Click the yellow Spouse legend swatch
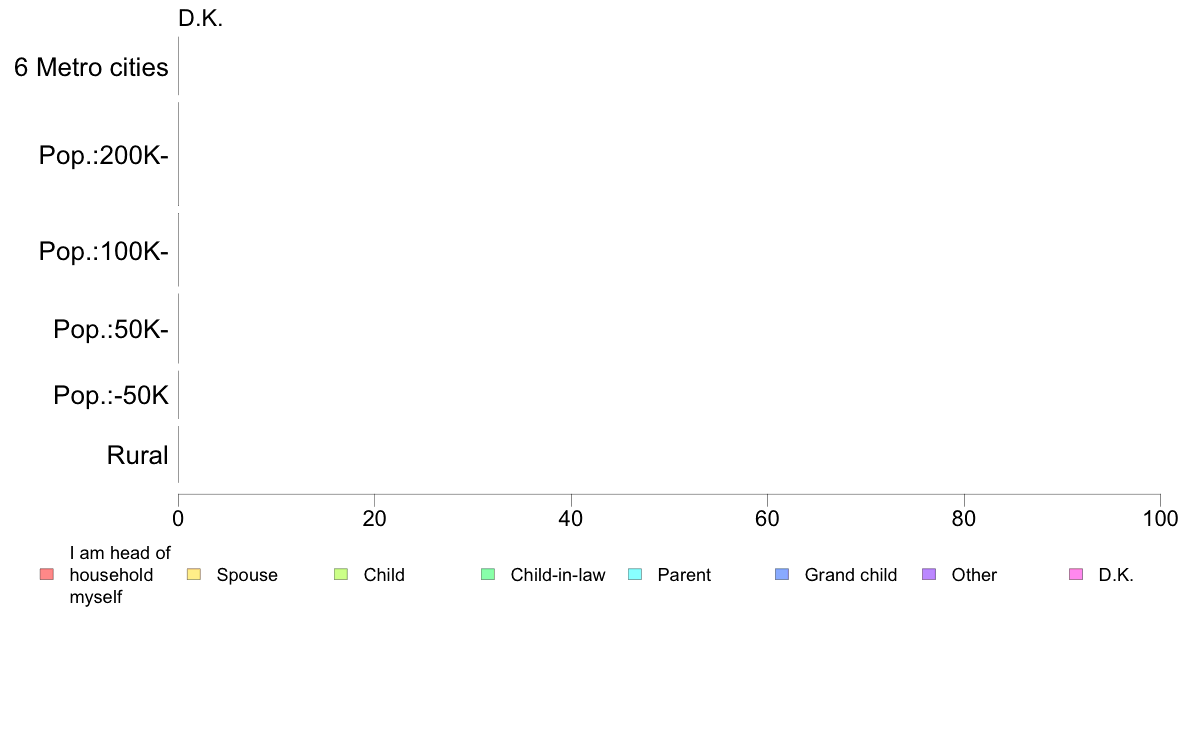This screenshot has width=1188, height=736. tap(194, 575)
